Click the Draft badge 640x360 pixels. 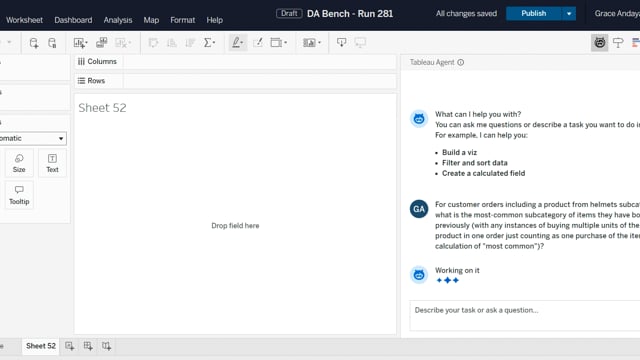click(289, 13)
